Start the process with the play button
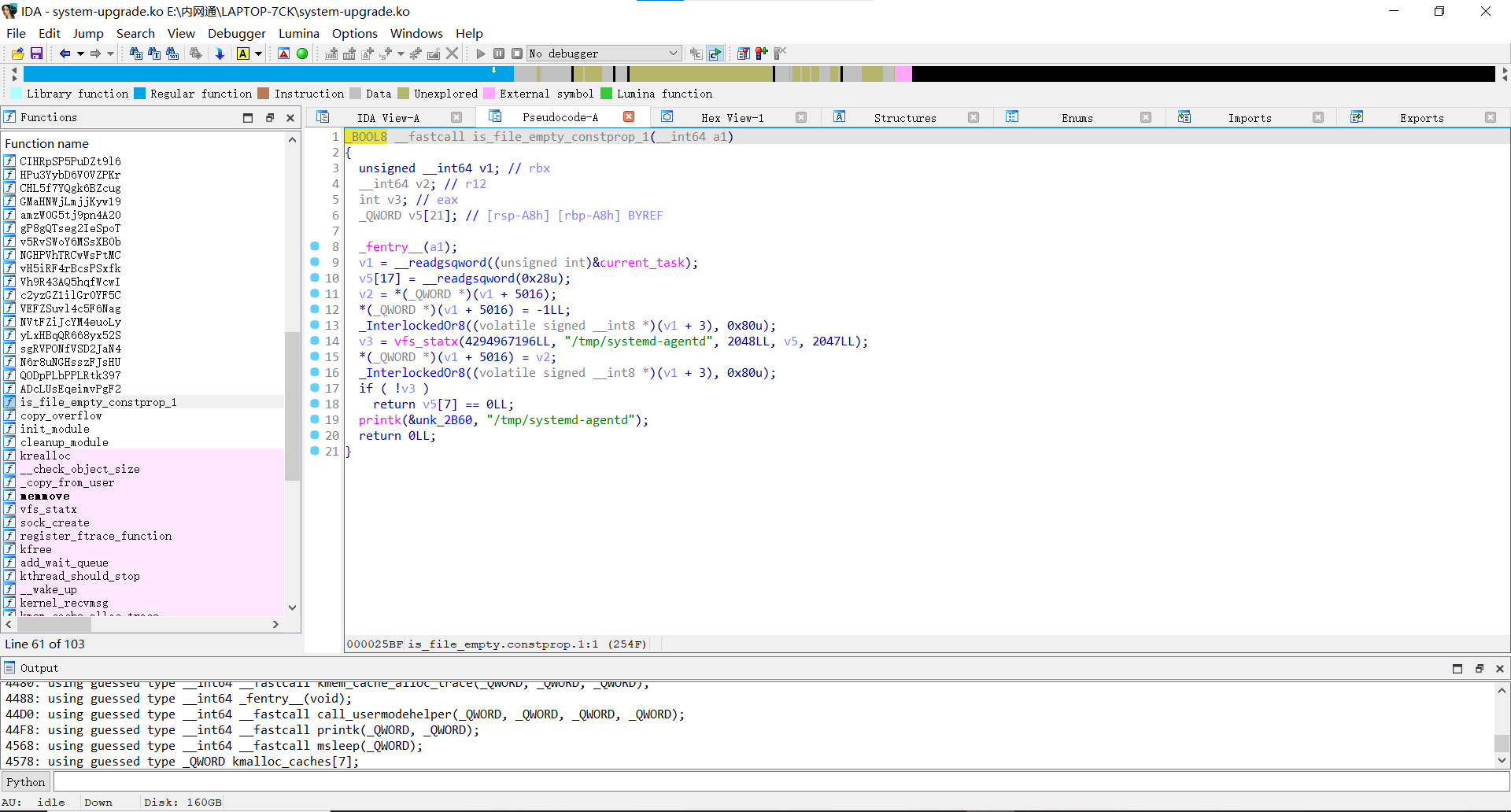The width and height of the screenshot is (1511, 812). point(481,54)
